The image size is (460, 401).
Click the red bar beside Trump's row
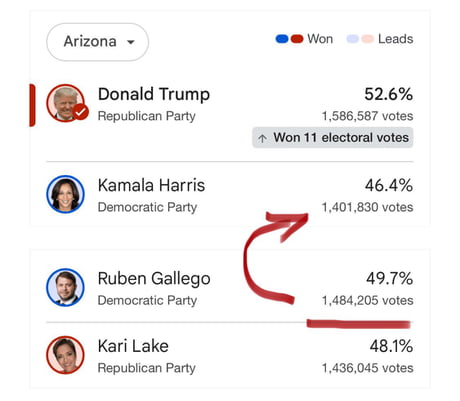pos(32,105)
